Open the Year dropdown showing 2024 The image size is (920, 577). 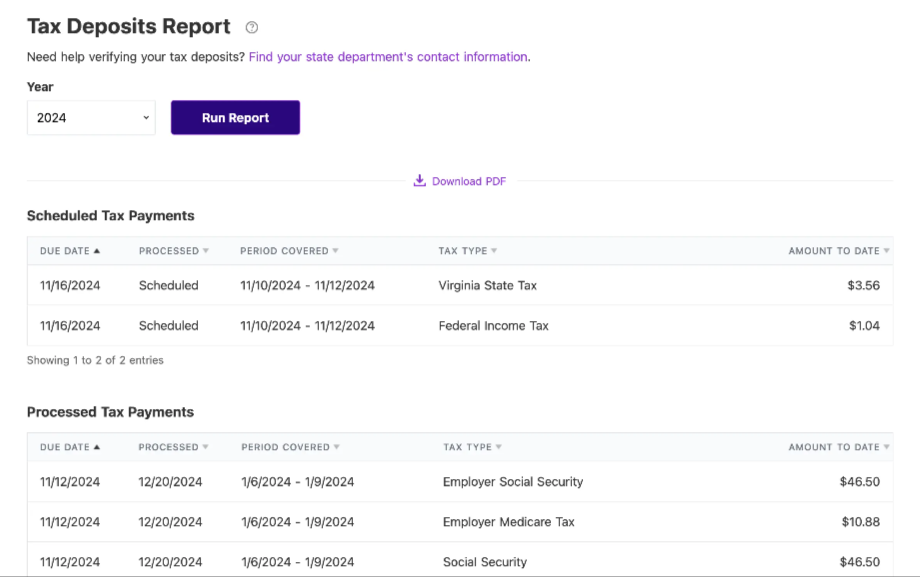tap(91, 117)
